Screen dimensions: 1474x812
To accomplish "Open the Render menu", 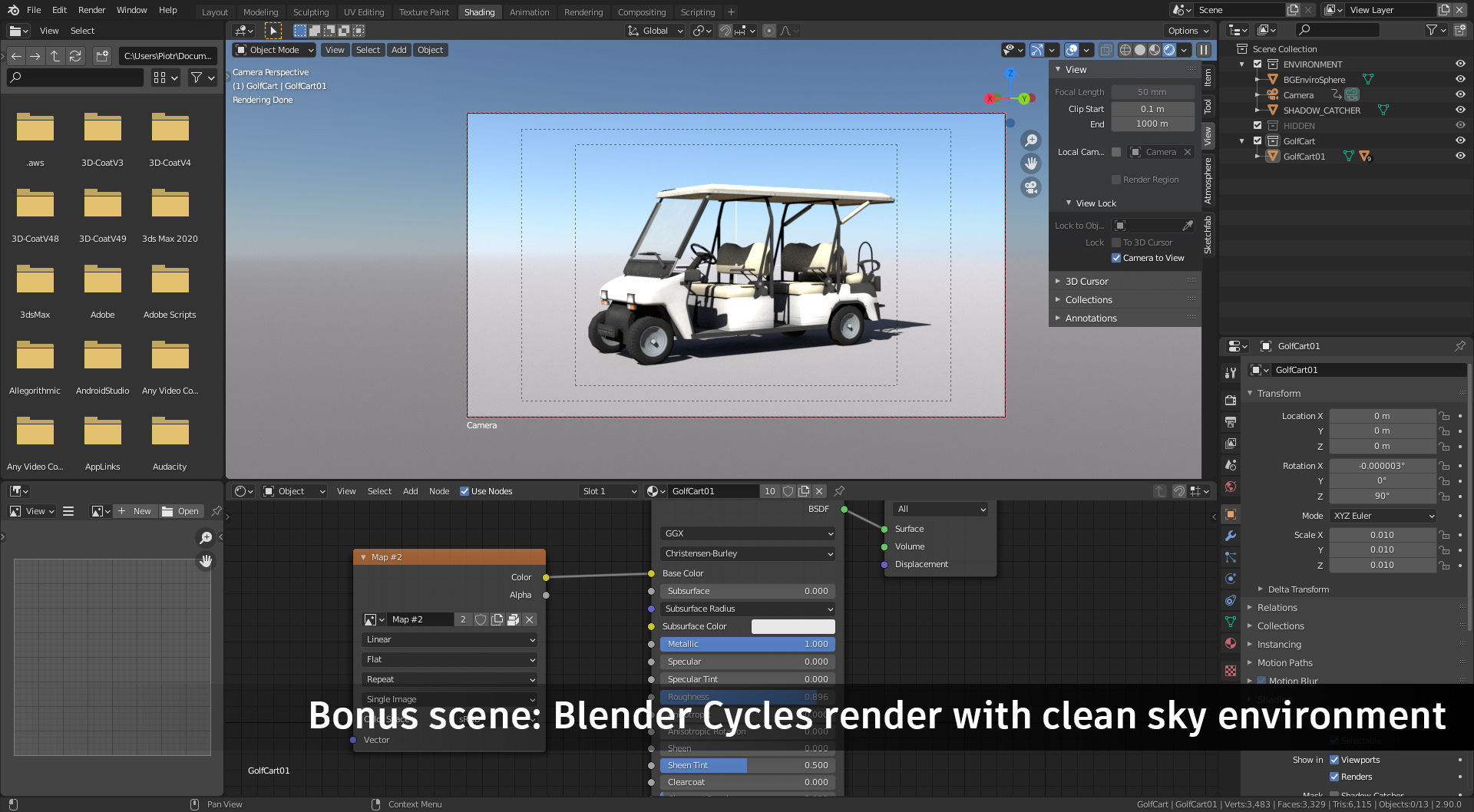I will (91, 10).
